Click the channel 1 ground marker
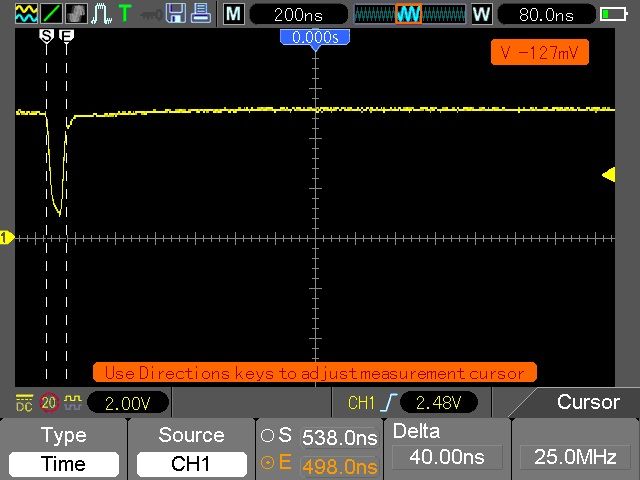 coord(7,237)
